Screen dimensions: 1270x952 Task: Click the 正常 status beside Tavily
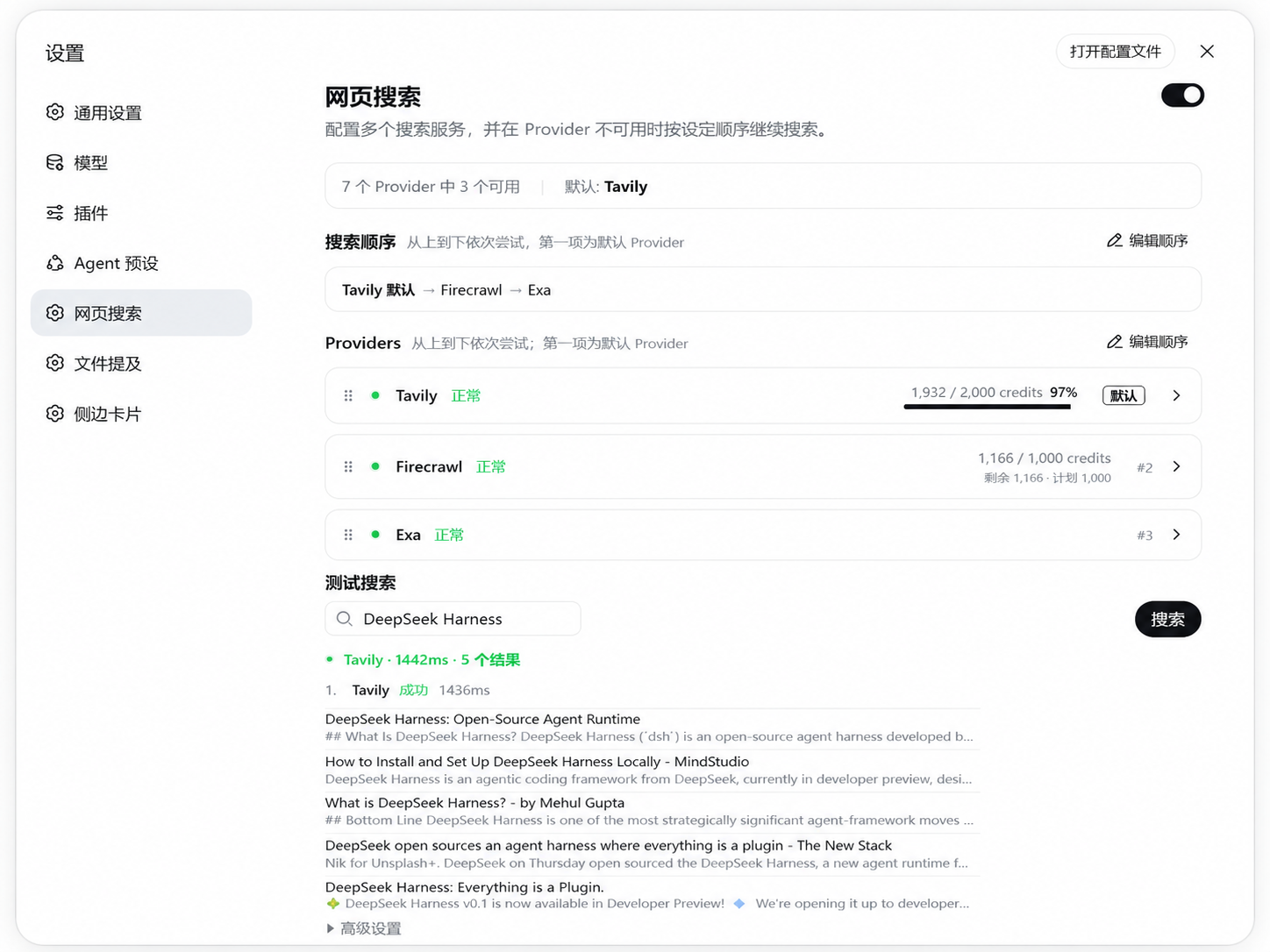(466, 395)
